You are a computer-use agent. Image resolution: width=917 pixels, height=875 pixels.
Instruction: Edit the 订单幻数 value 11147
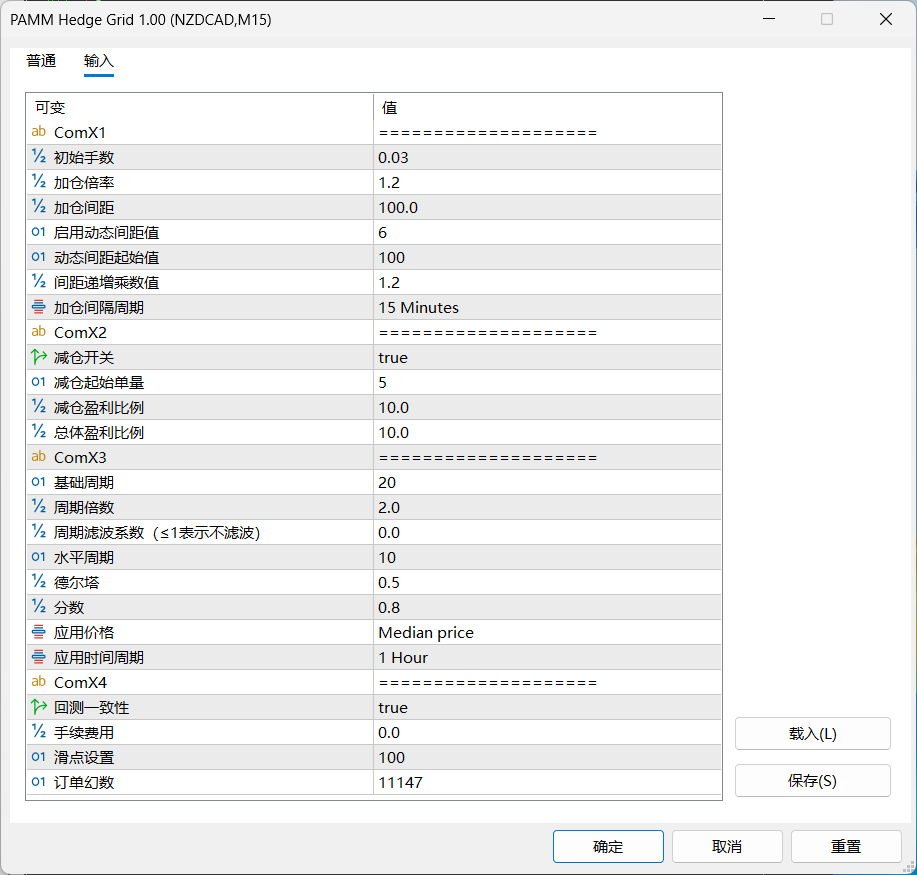tap(547, 782)
